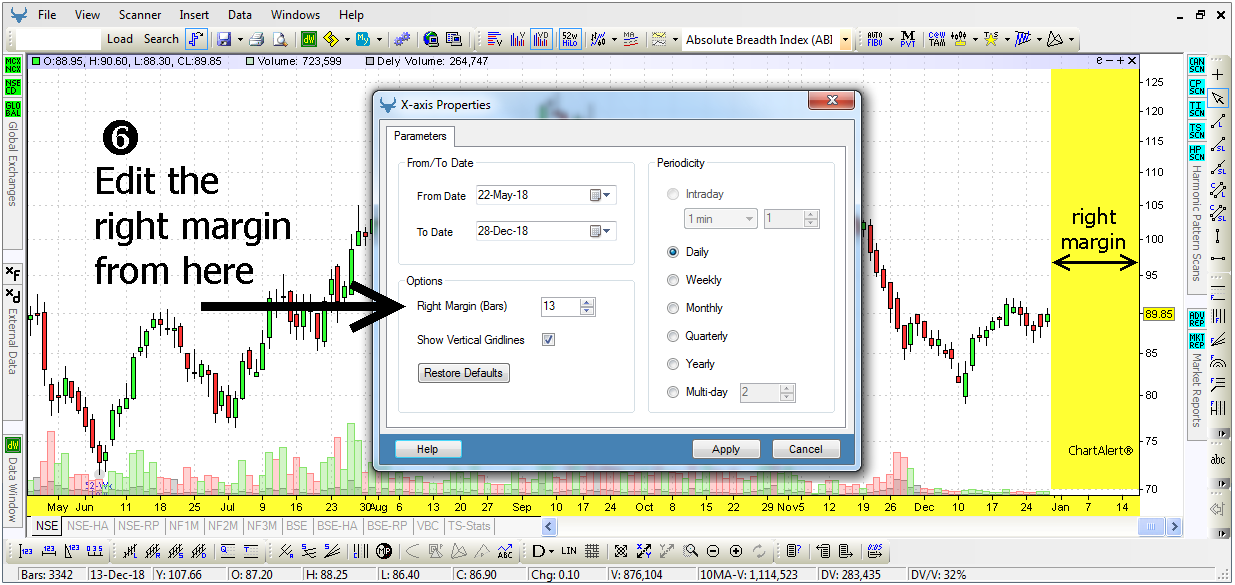1235x585 pixels.
Task: Click the print toolbar icon
Action: 256,39
